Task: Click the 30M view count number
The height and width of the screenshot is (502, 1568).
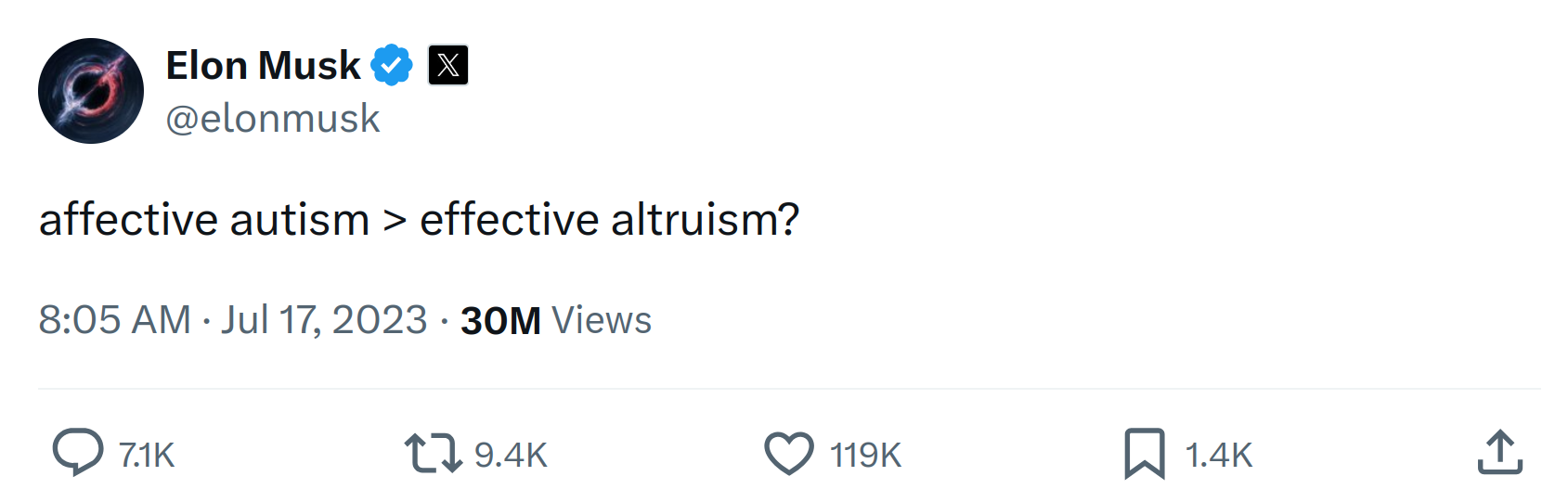Action: (x=500, y=321)
